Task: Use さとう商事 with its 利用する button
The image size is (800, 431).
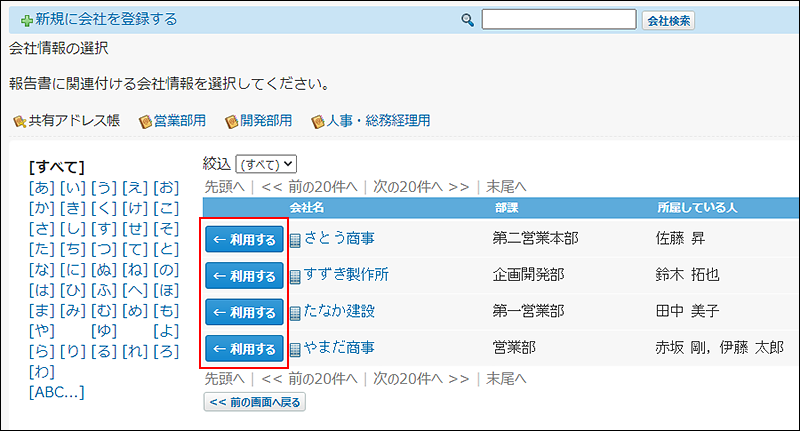Action: pyautogui.click(x=244, y=239)
